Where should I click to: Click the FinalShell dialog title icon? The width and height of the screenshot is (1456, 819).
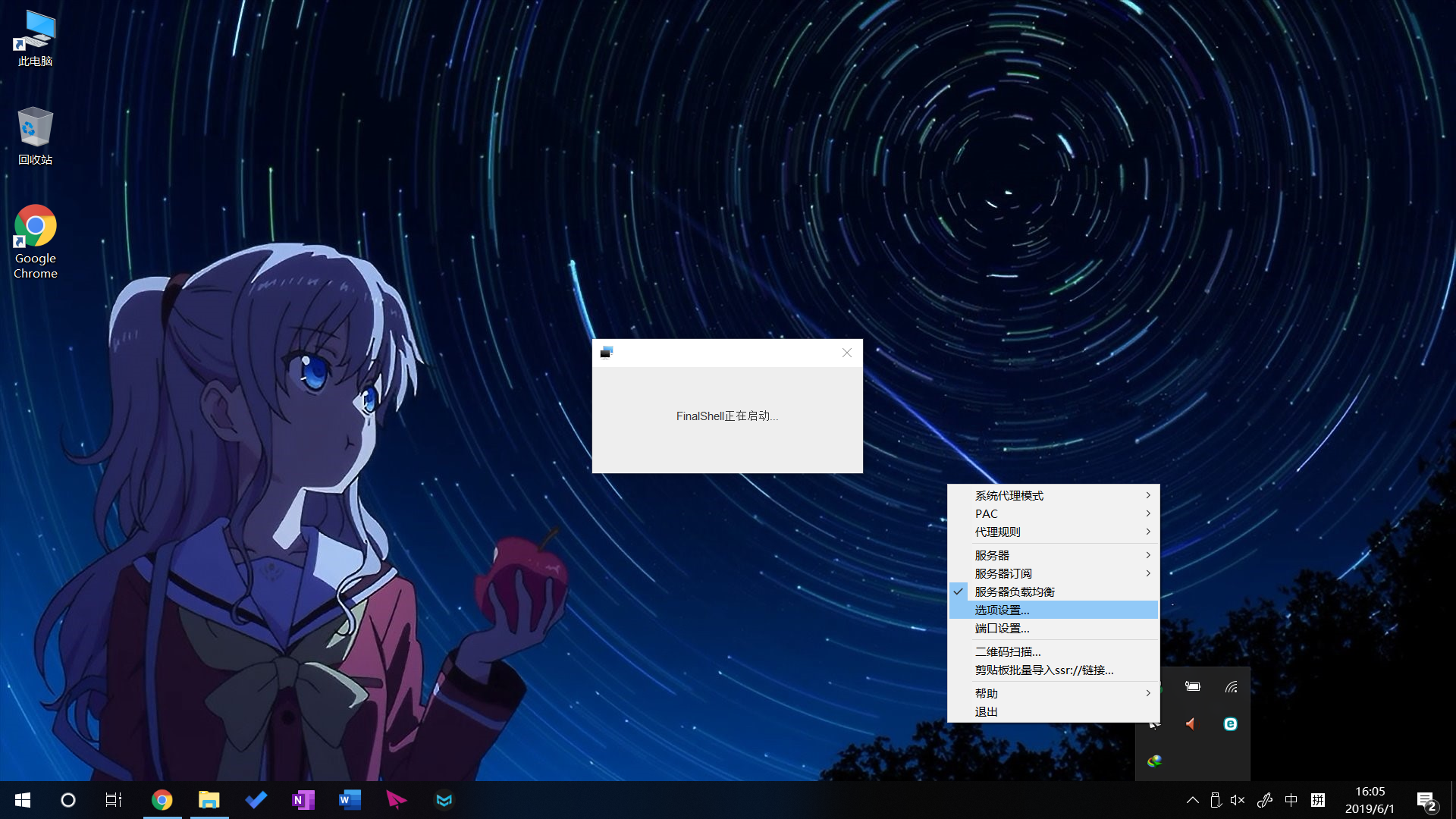(606, 352)
